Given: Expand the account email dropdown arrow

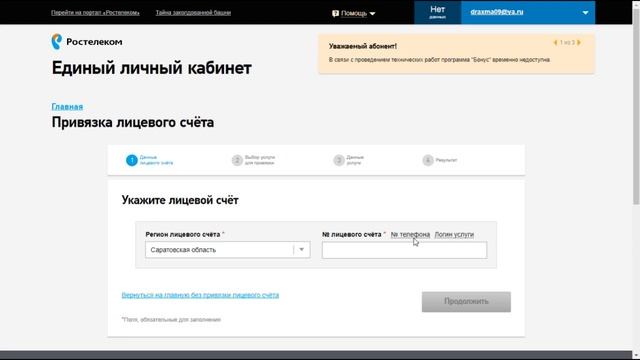Looking at the screenshot, I should pyautogui.click(x=585, y=13).
